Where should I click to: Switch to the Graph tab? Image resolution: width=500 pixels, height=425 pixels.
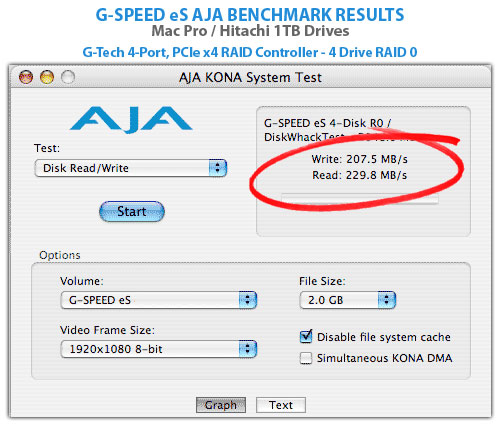click(x=221, y=405)
